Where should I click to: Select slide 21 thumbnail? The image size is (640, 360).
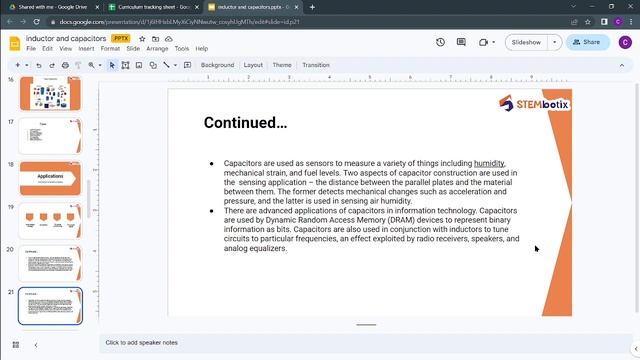point(50,306)
